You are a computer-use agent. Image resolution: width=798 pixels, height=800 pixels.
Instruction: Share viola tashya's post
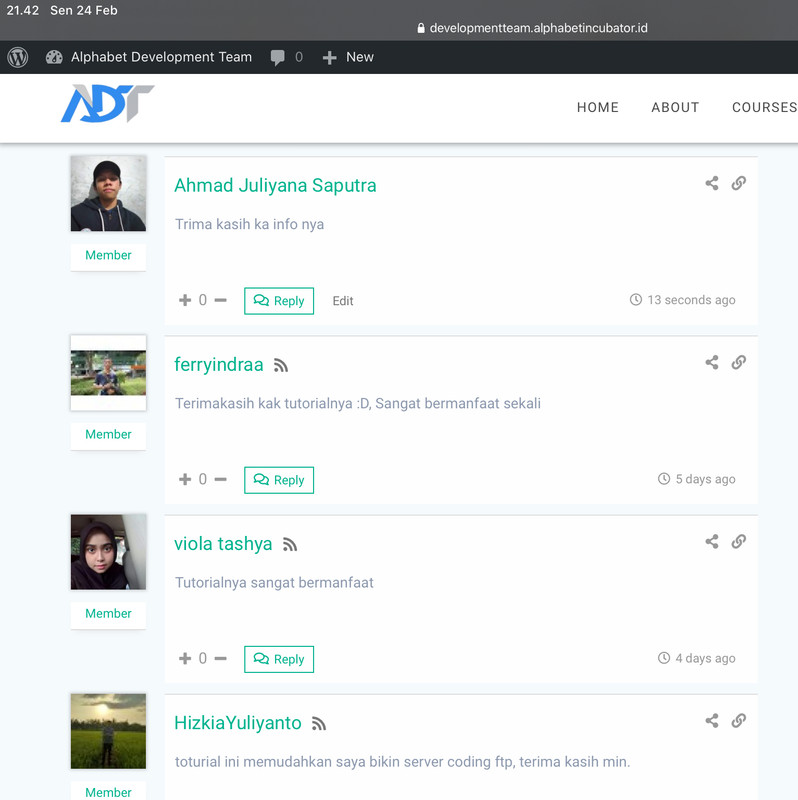coord(712,541)
